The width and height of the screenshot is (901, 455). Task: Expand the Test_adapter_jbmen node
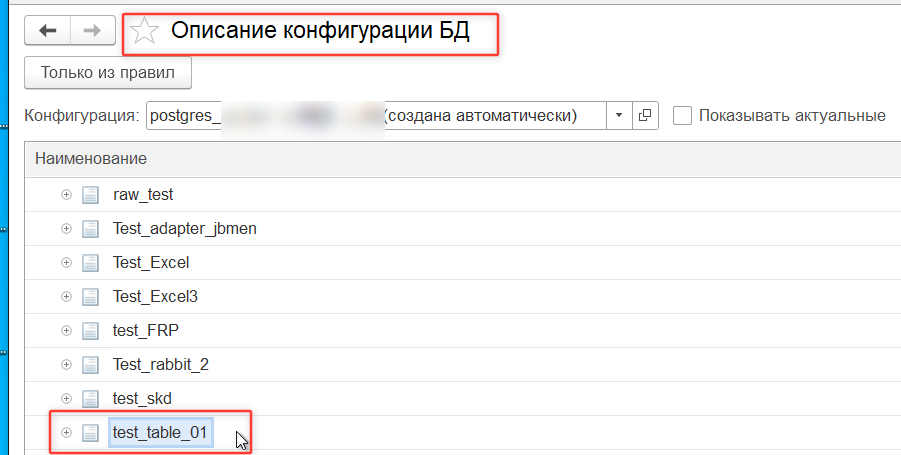click(x=67, y=229)
